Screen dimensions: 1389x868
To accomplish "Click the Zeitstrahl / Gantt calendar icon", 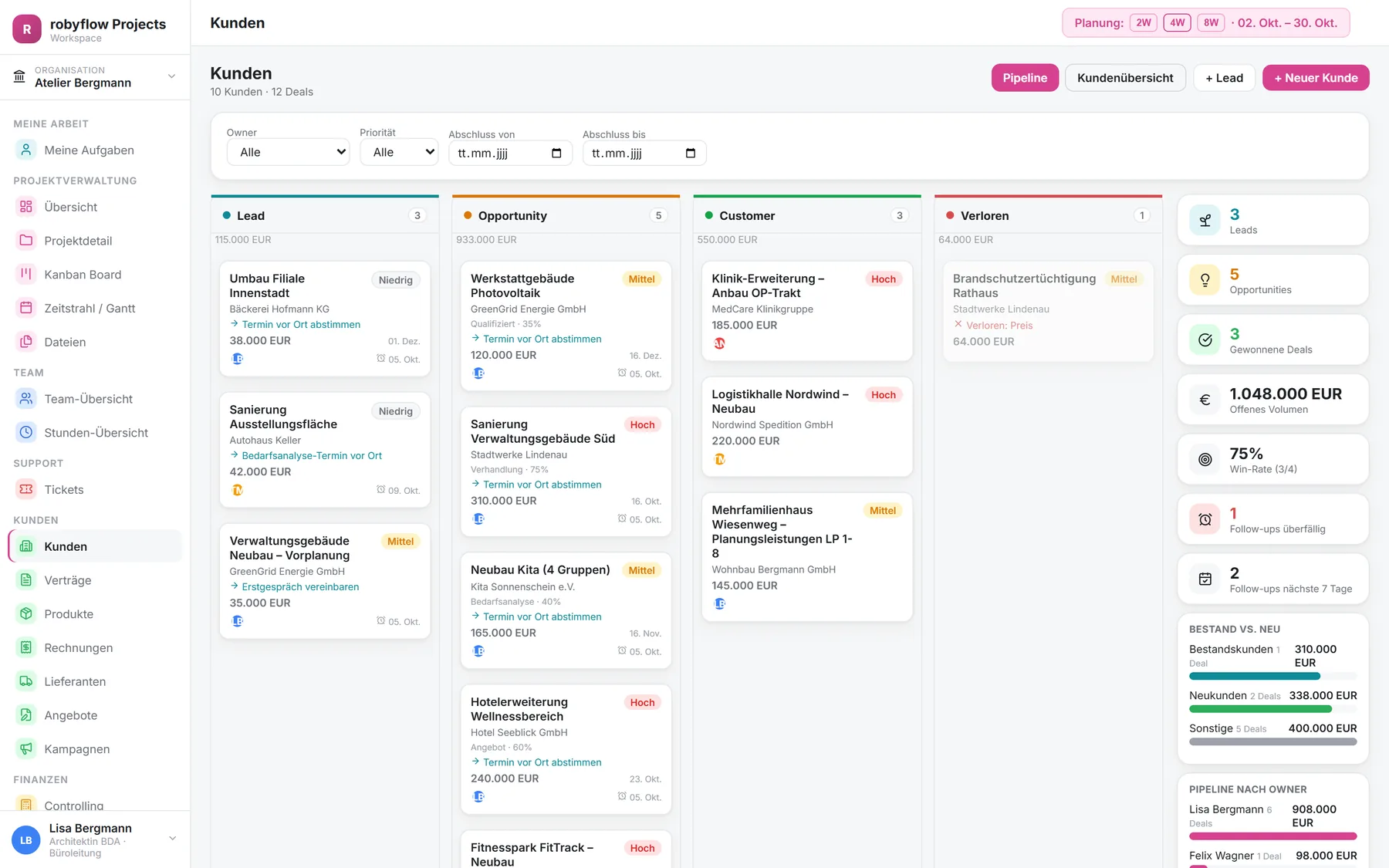I will point(26,308).
